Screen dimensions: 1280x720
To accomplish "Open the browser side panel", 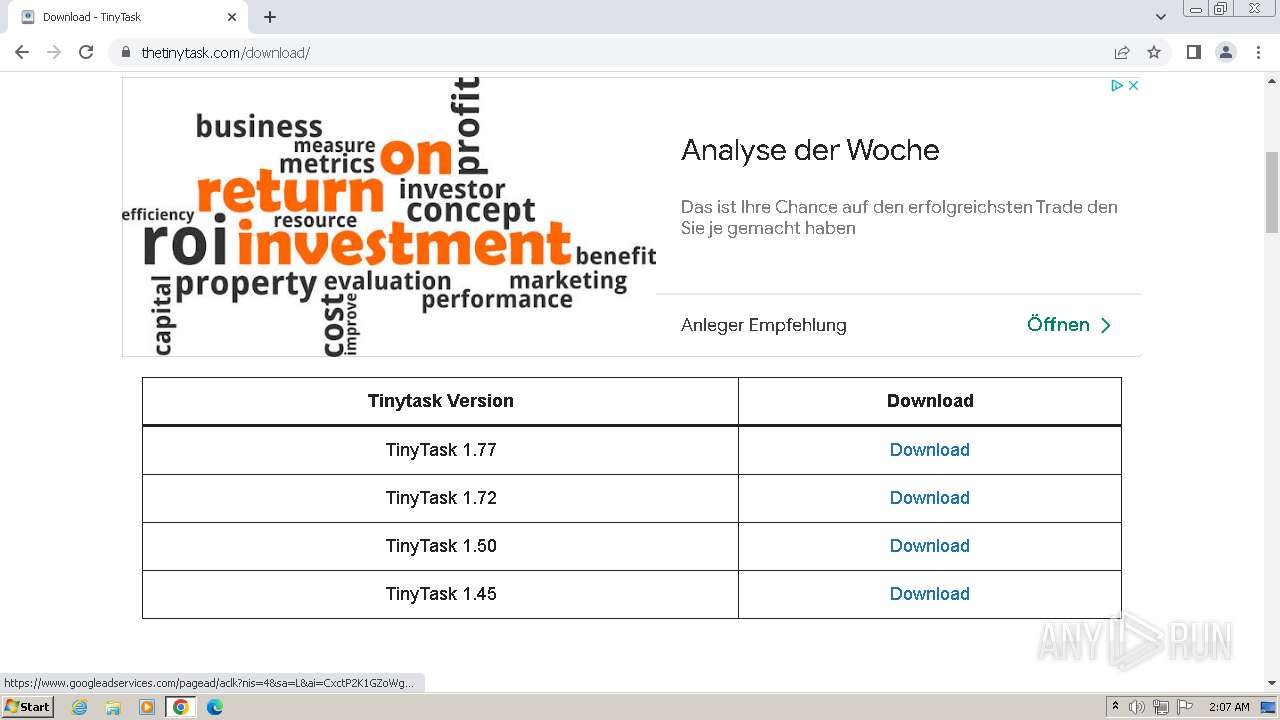I will pyautogui.click(x=1193, y=52).
